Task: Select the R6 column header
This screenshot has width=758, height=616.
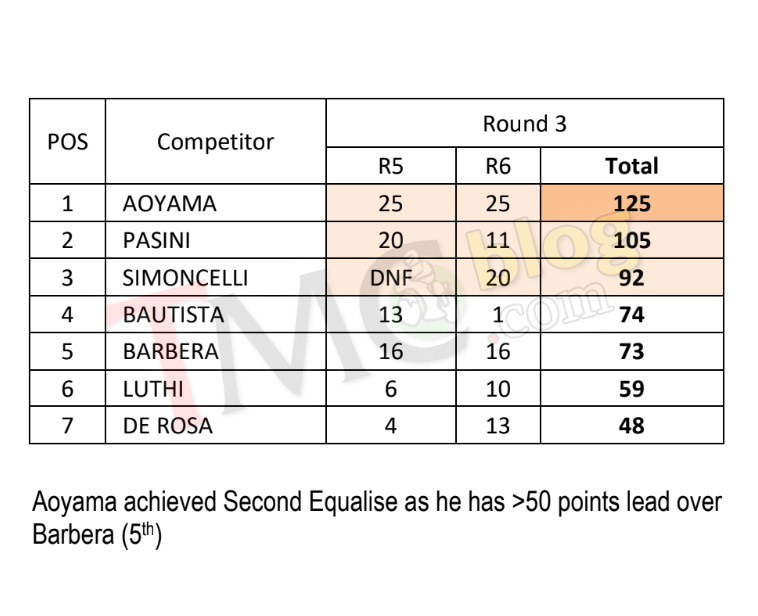Action: click(498, 166)
